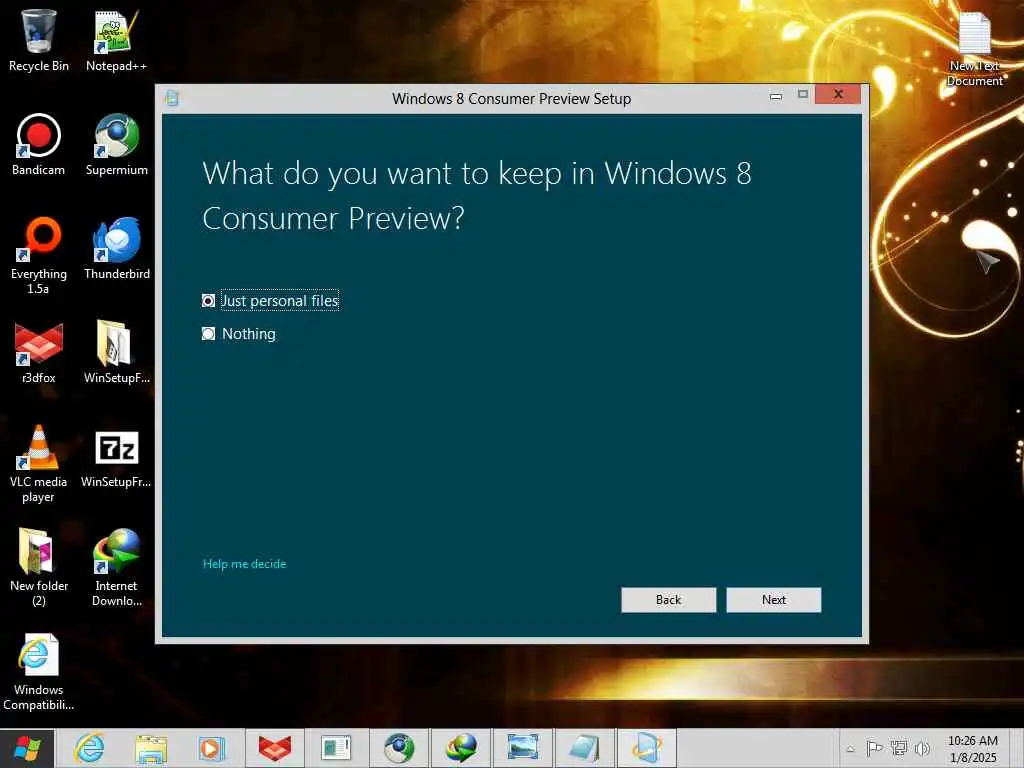Open Internet Explorer from the taskbar
1024x768 pixels.
[x=89, y=748]
